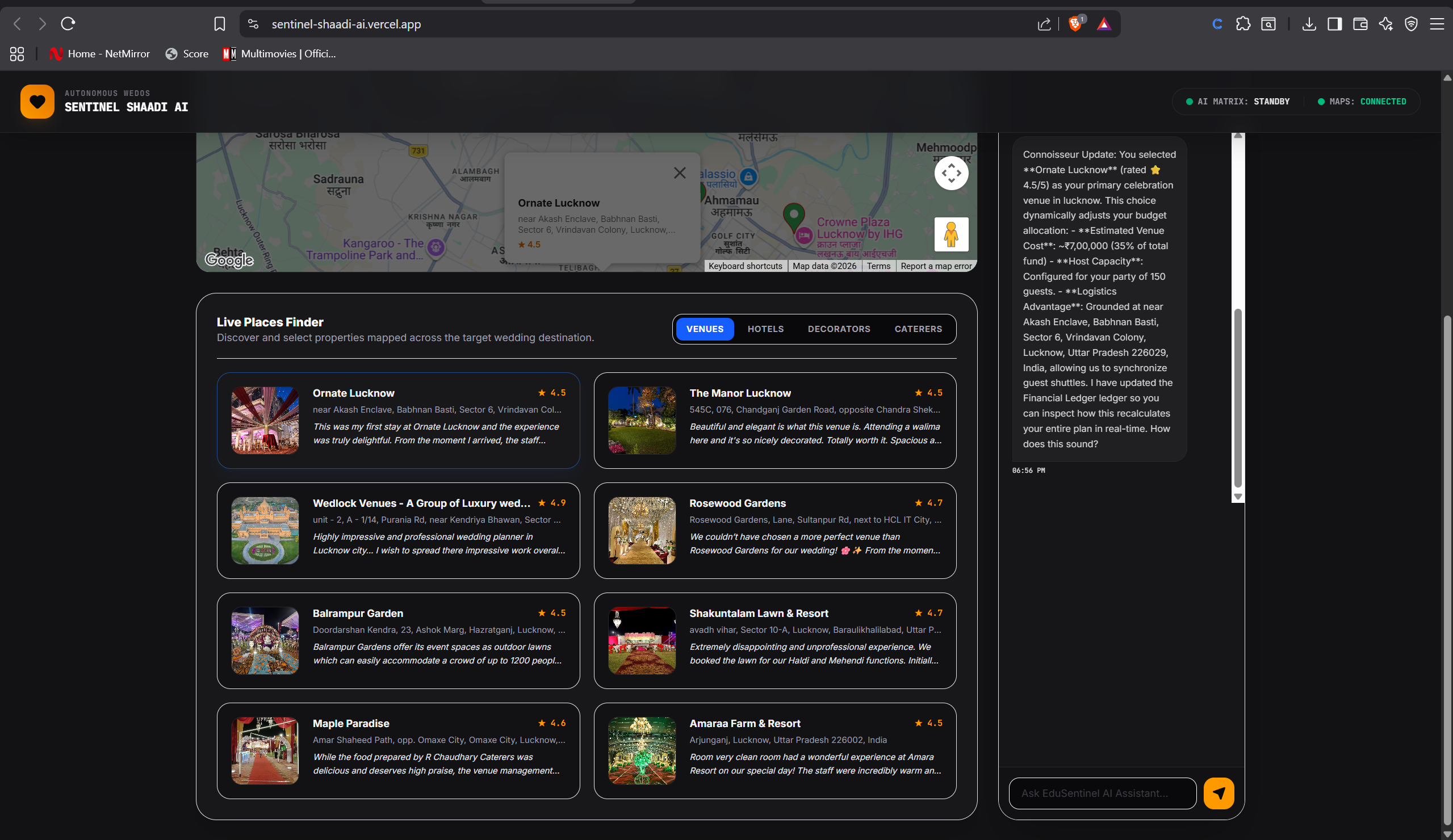1453x840 pixels.
Task: Open the extensions puzzle icon
Action: 1243,24
